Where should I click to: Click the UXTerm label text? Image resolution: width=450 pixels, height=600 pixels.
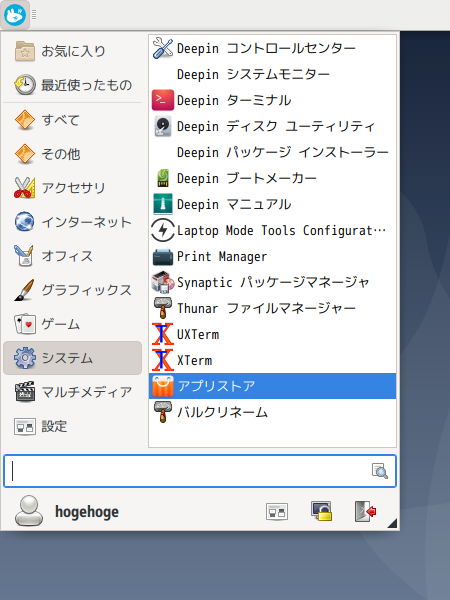(x=198, y=335)
